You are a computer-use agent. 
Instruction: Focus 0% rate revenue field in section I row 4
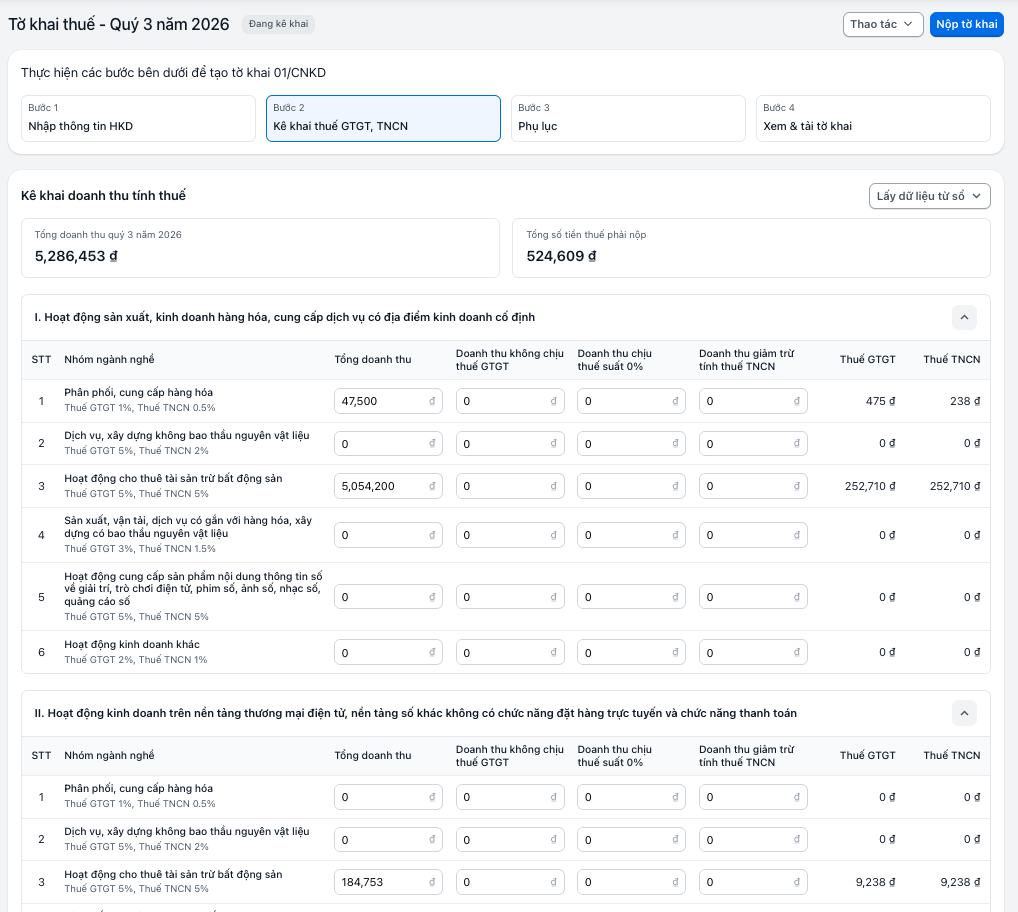pos(631,535)
